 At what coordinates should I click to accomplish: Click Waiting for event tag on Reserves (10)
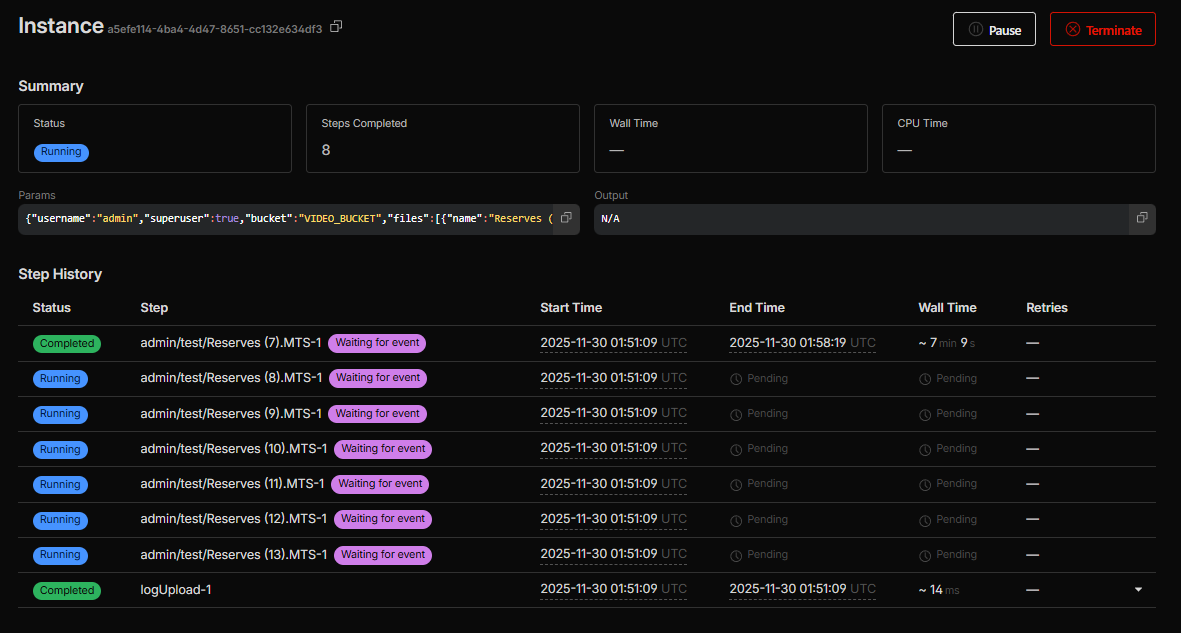tap(383, 448)
